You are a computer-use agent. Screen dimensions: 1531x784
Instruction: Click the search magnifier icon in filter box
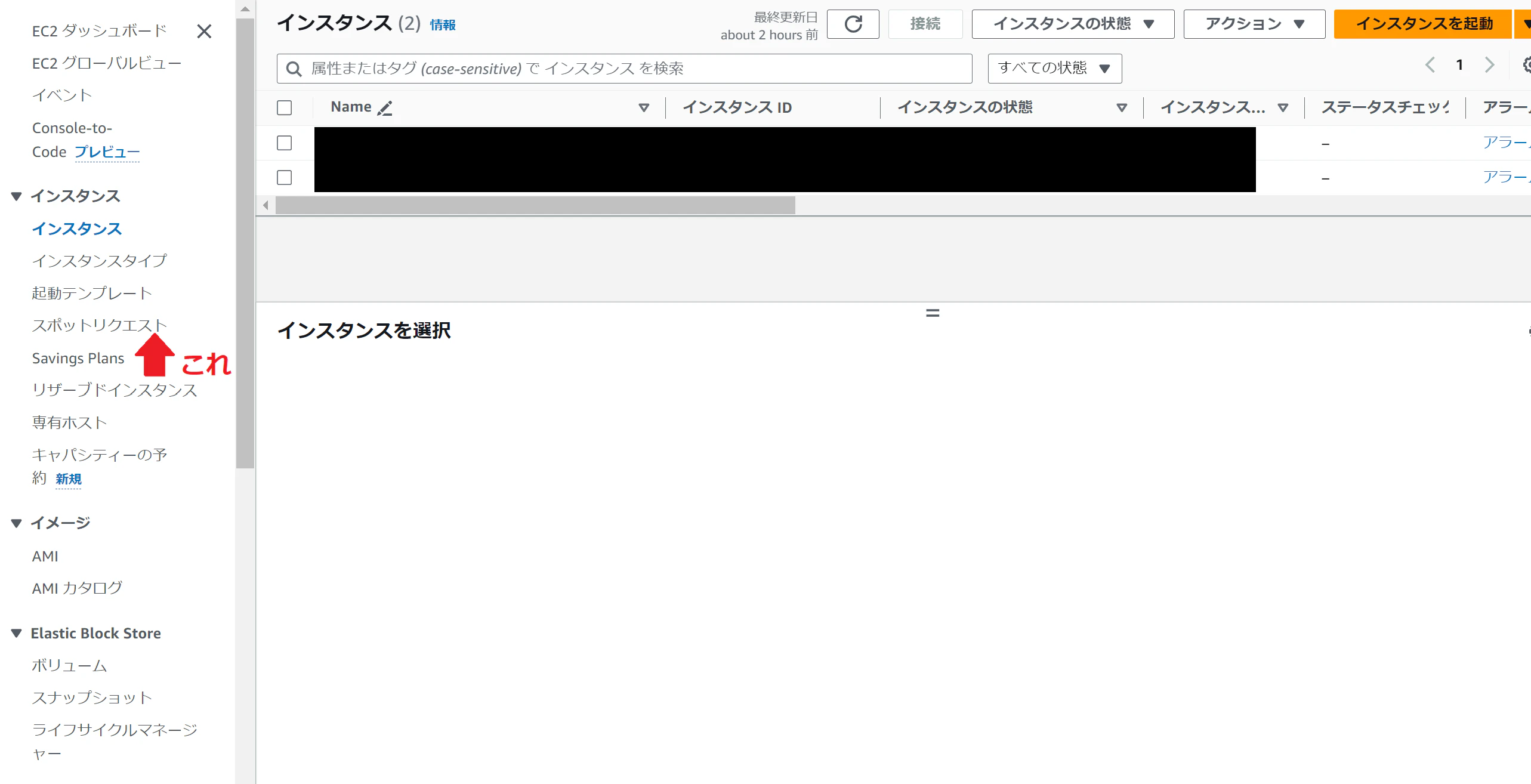(294, 69)
